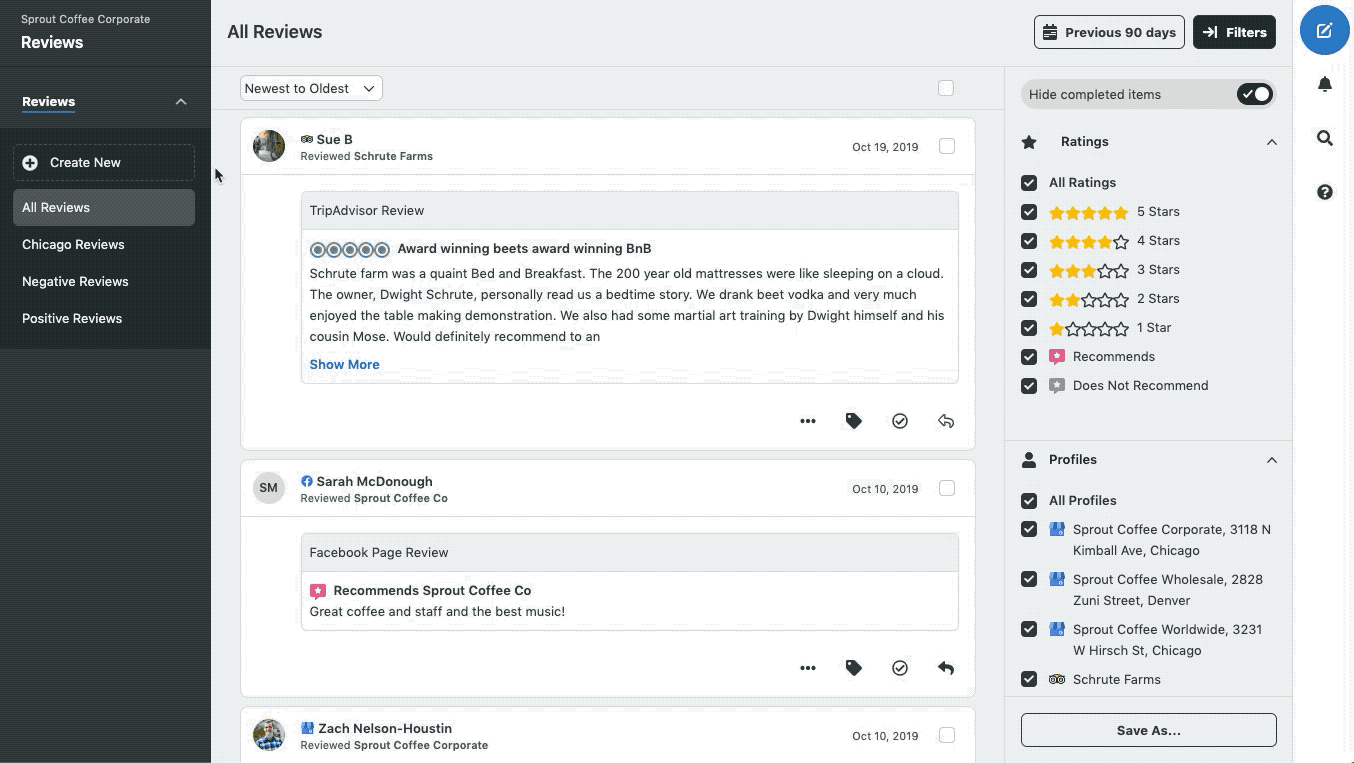
Task: Click Create New in sidebar
Action: tap(104, 162)
